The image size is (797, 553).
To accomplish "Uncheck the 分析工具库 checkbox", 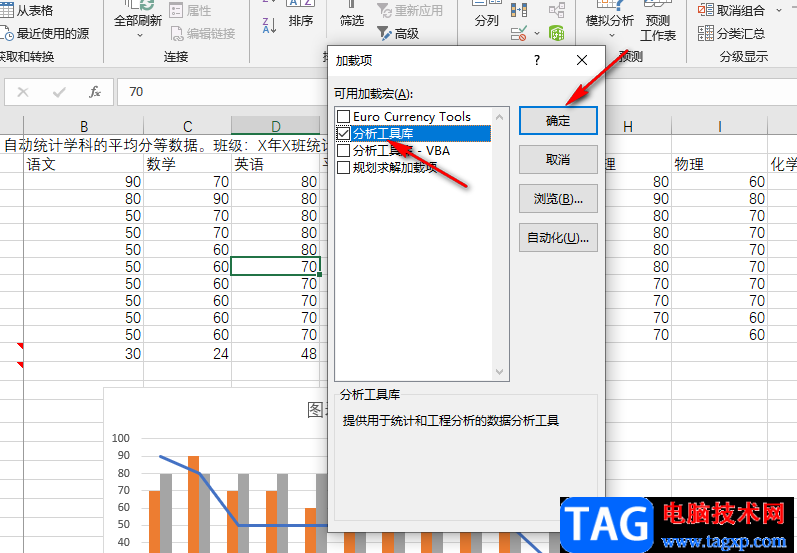I will pos(344,134).
